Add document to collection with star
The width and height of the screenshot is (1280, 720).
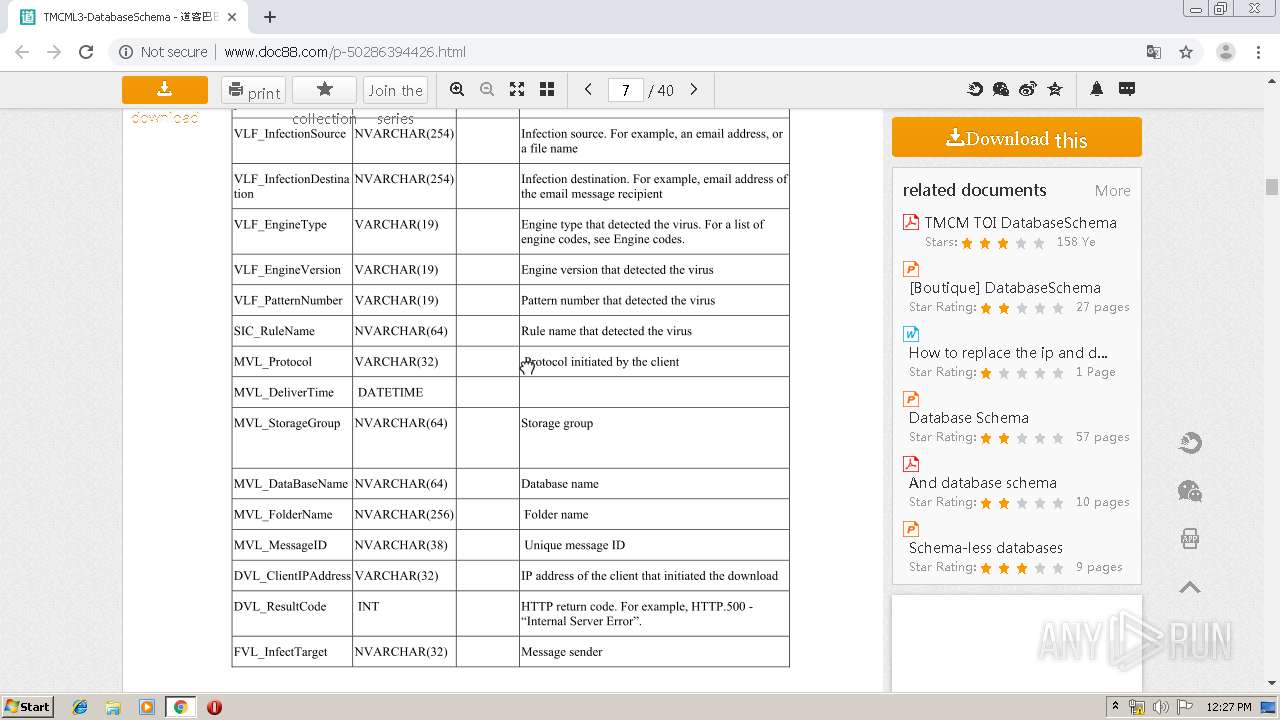coord(324,90)
